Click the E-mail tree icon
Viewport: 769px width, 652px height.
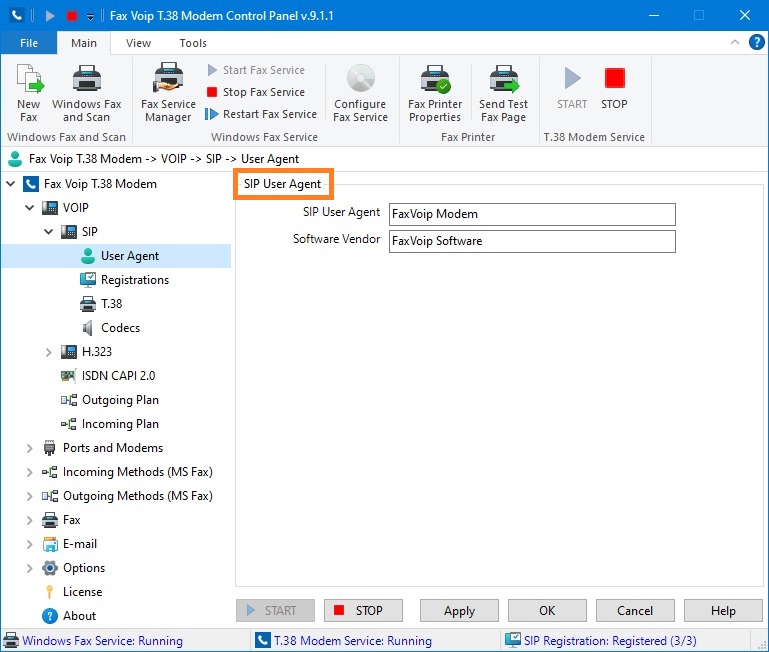point(50,544)
